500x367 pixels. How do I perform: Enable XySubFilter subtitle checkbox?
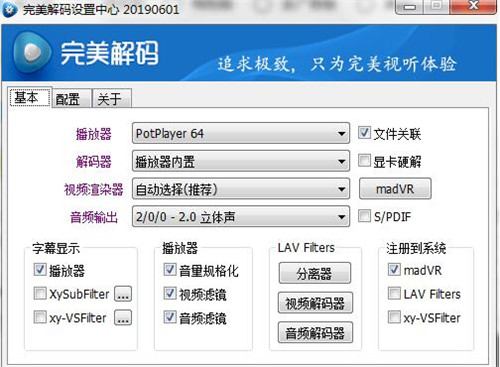40,293
